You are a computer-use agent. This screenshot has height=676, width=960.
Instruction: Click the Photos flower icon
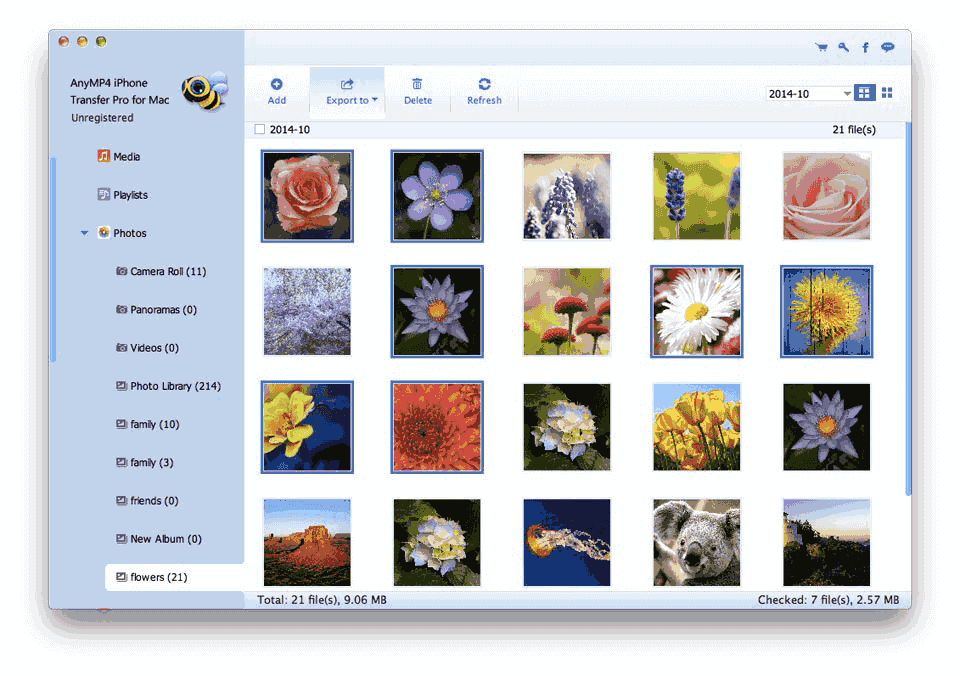104,233
